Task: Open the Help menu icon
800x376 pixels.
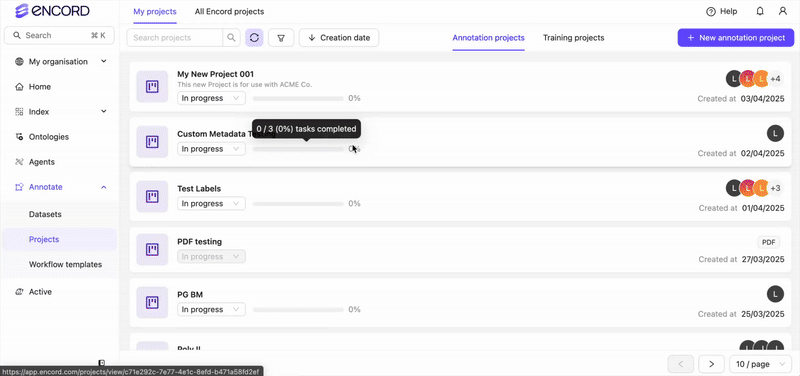Action: pyautogui.click(x=711, y=11)
